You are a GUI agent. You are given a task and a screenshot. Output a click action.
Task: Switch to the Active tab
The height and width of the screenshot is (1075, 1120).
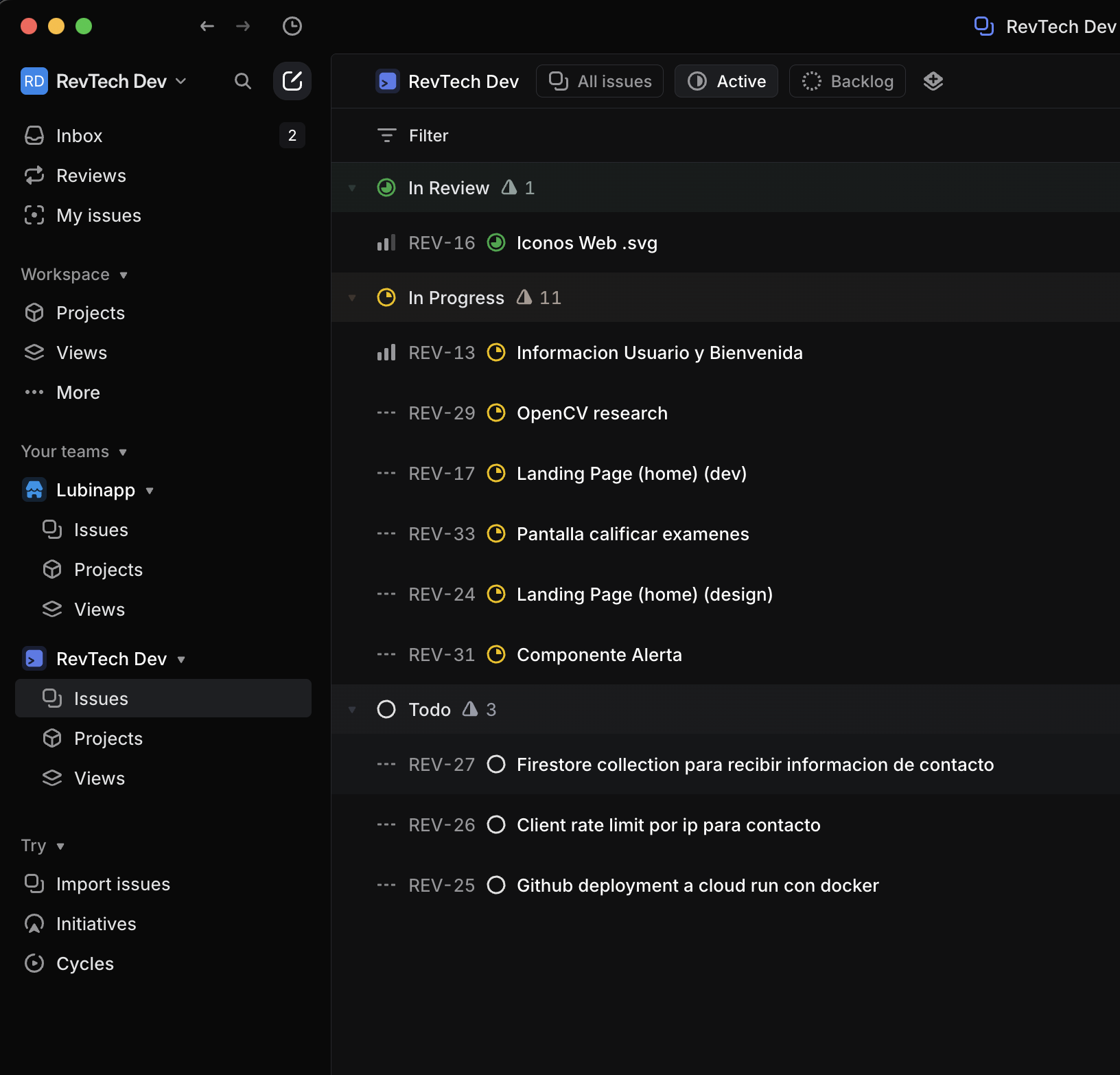[x=726, y=81]
